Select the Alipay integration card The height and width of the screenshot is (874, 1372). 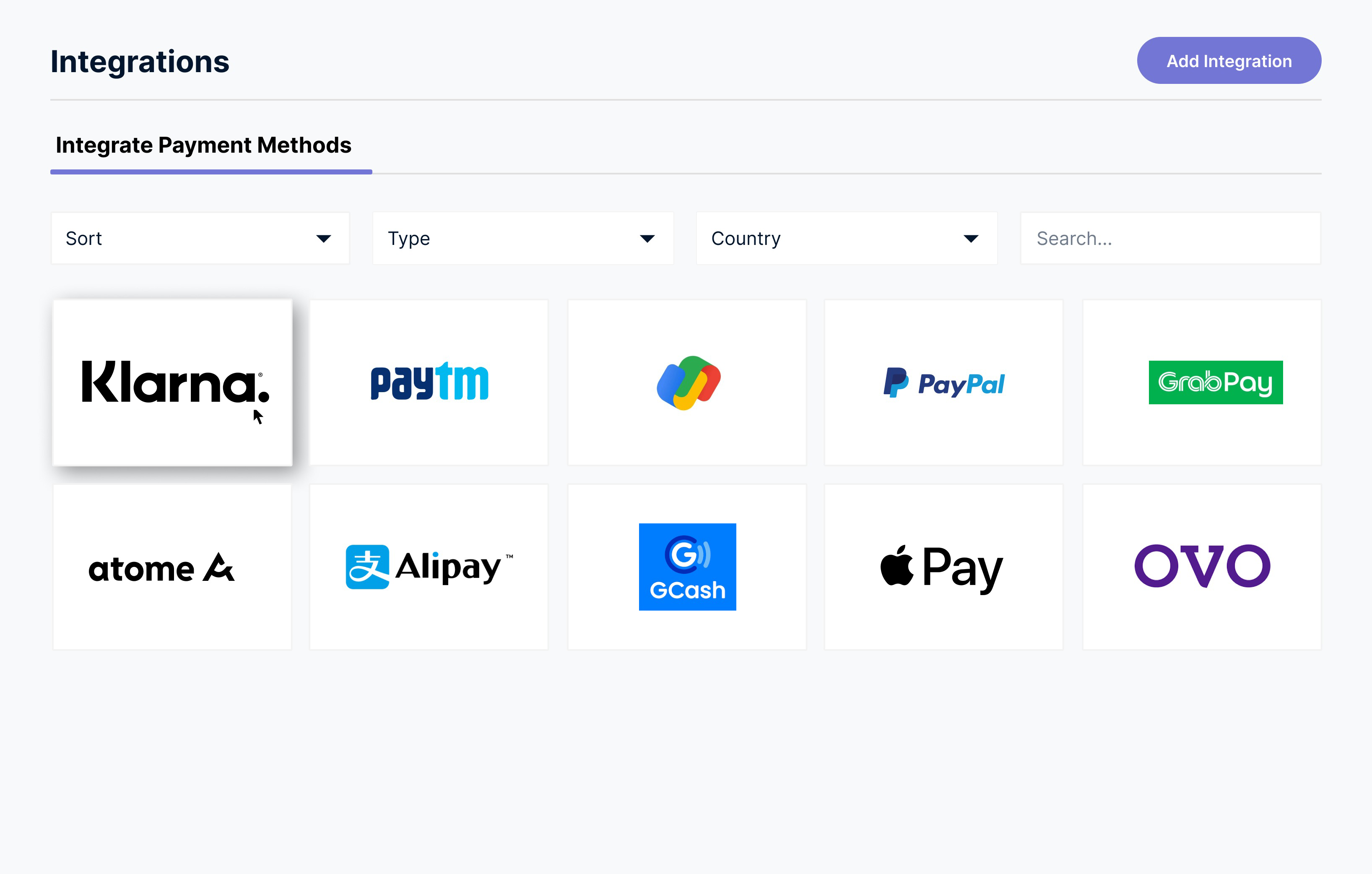[429, 567]
